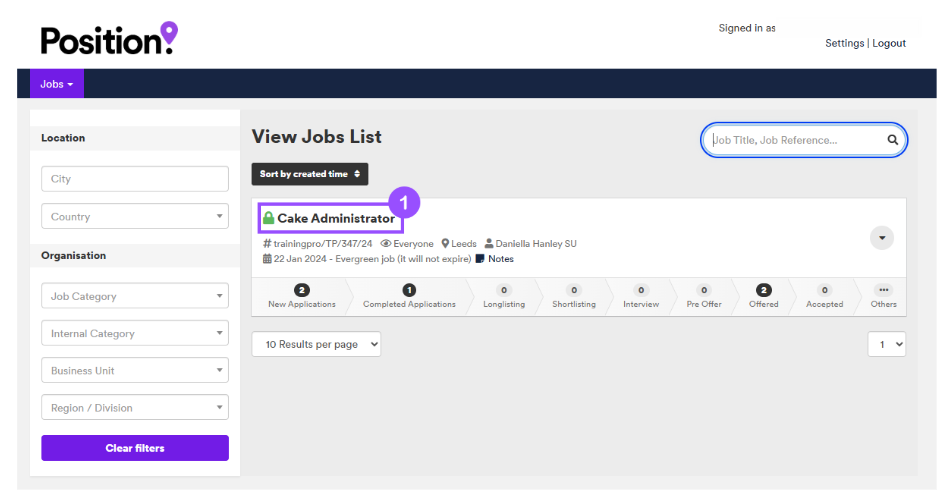Image resolution: width=947 pixels, height=496 pixels.
Task: Click the search magnifier icon
Action: click(892, 140)
